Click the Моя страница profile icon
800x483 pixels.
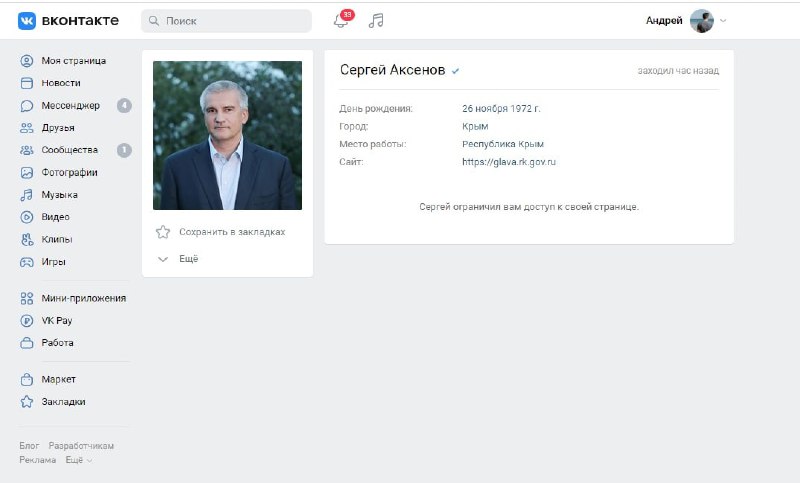coord(27,61)
